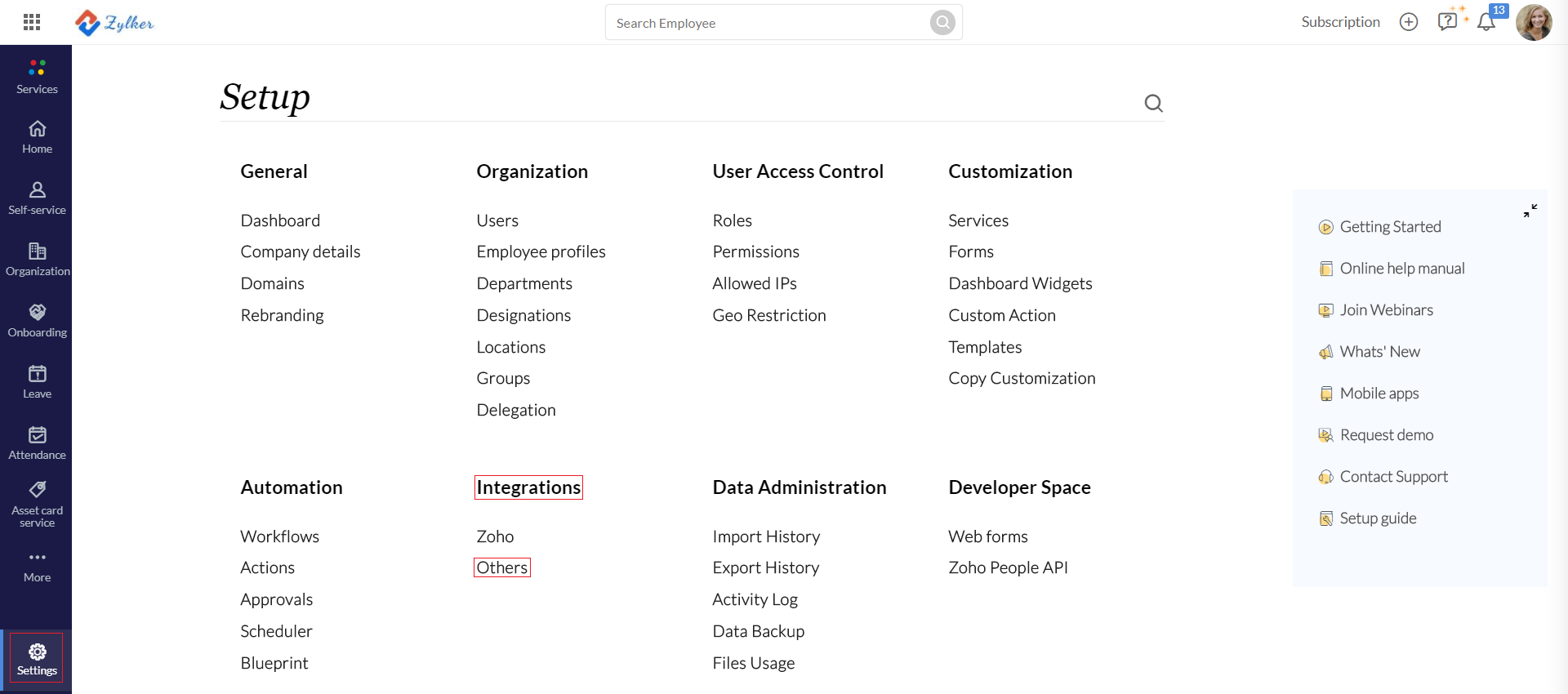Image resolution: width=1568 pixels, height=694 pixels.
Task: Open Data Backup
Action: tap(758, 631)
